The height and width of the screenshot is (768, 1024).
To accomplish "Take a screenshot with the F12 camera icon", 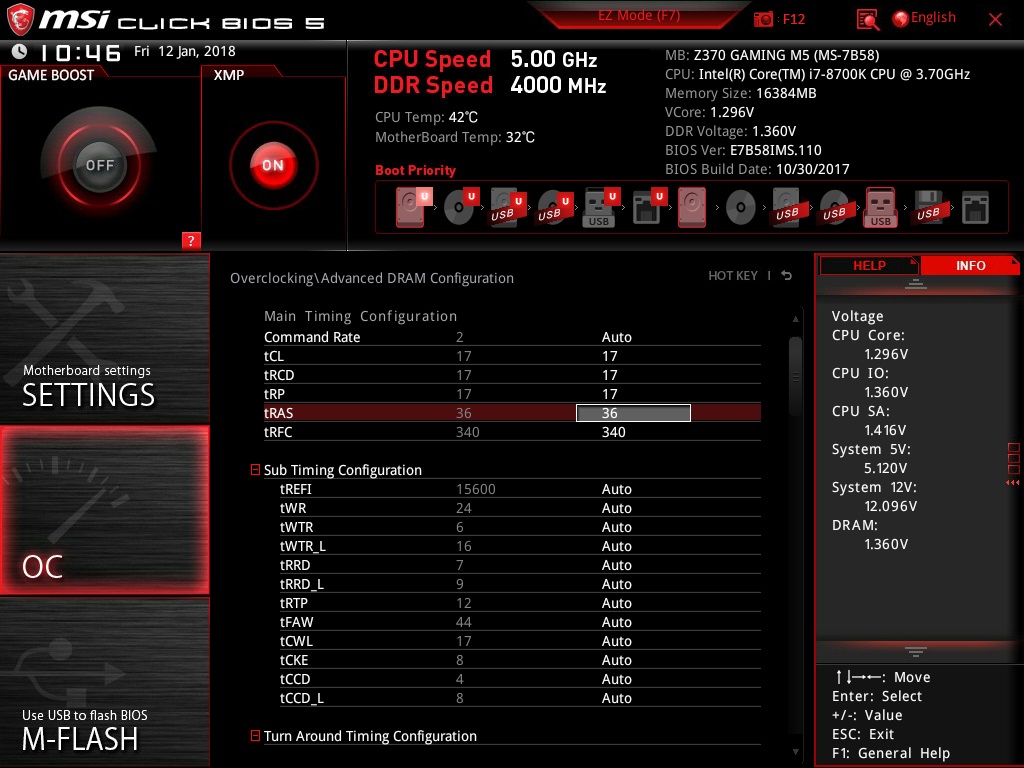I will pyautogui.click(x=763, y=19).
